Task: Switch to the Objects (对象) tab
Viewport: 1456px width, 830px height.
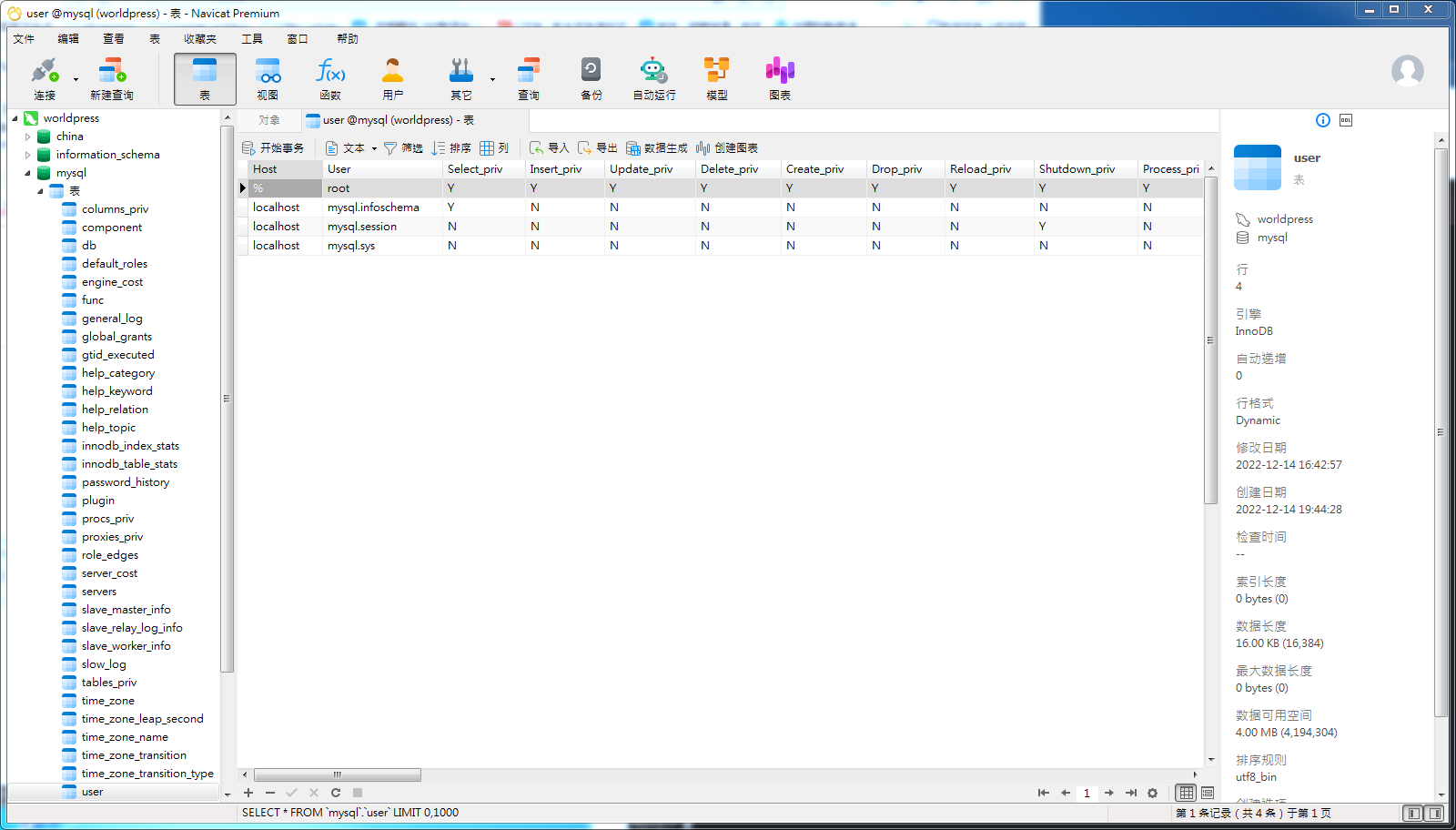Action: click(269, 120)
